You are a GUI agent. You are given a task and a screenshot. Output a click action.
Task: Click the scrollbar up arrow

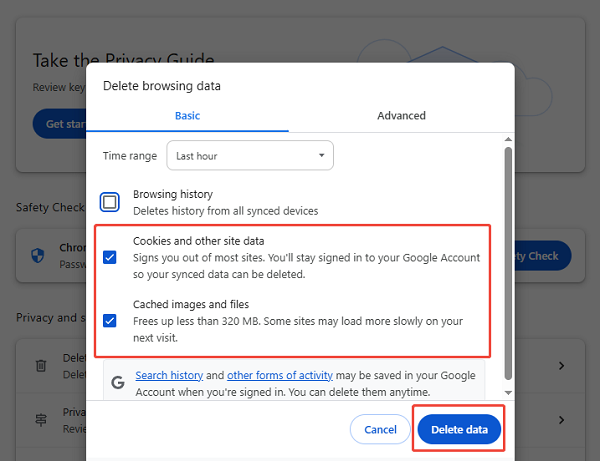click(508, 140)
